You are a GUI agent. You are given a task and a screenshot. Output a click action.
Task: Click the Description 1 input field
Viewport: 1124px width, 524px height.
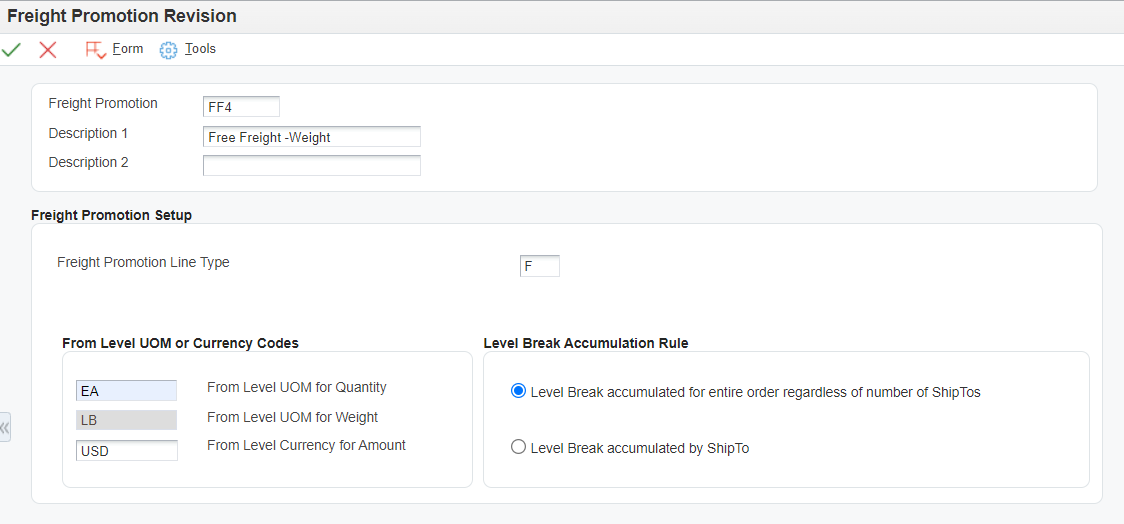click(x=312, y=136)
